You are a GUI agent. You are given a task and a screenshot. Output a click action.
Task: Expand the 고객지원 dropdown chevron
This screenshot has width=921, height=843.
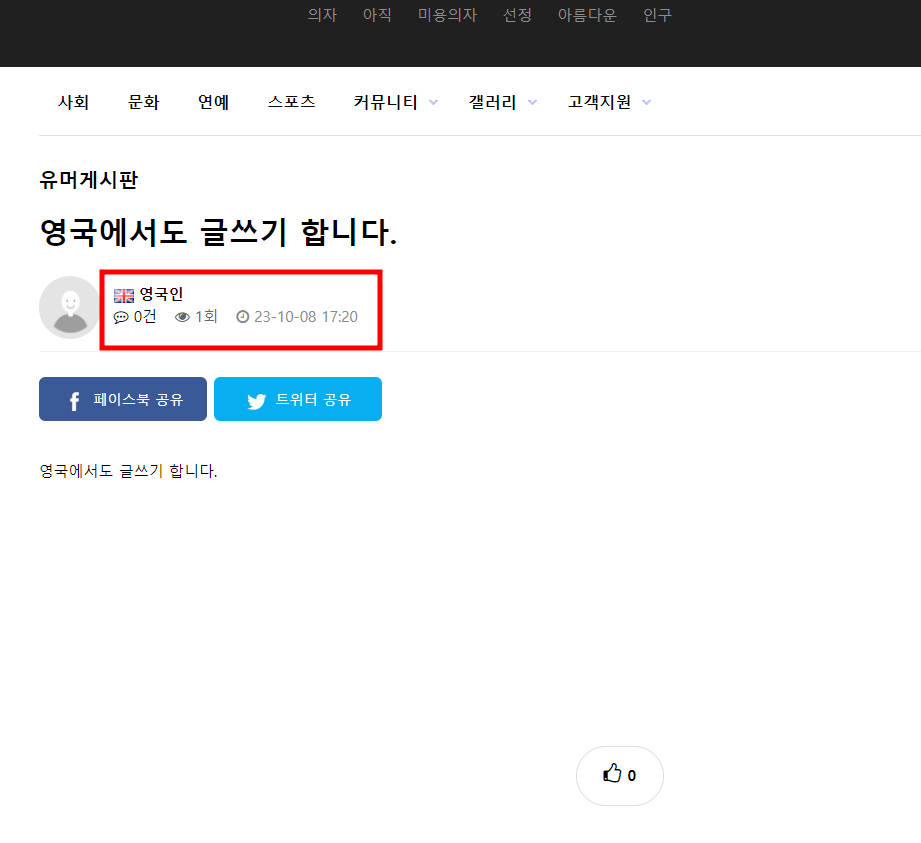coord(646,102)
